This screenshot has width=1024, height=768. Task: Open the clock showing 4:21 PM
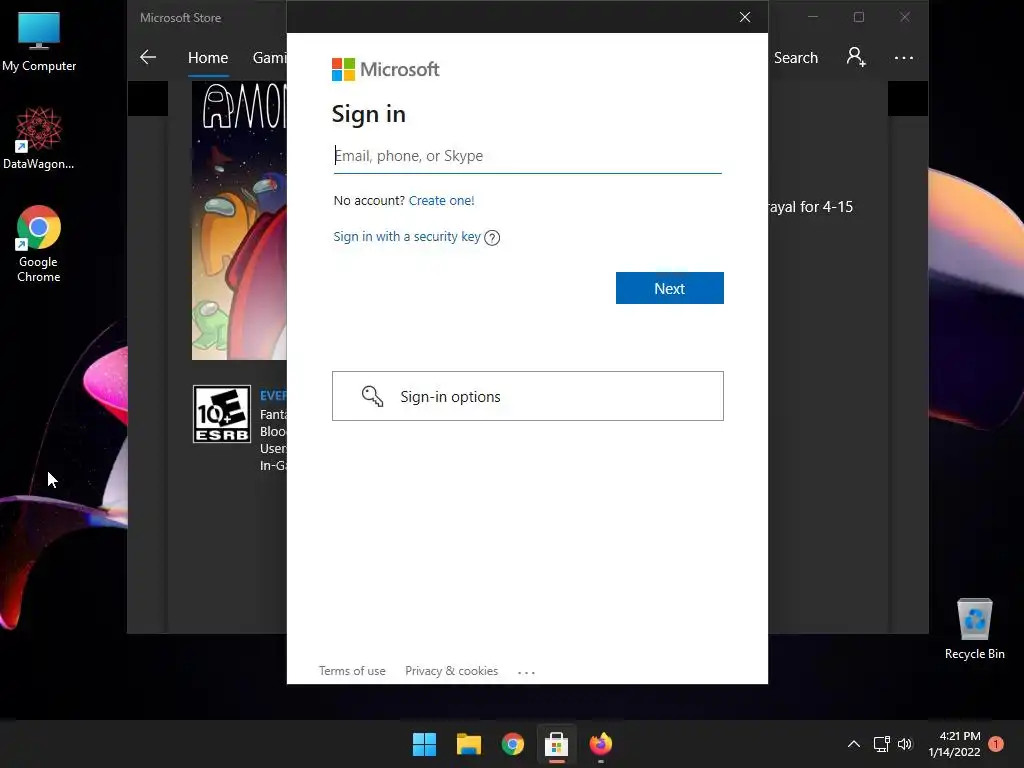[954, 744]
